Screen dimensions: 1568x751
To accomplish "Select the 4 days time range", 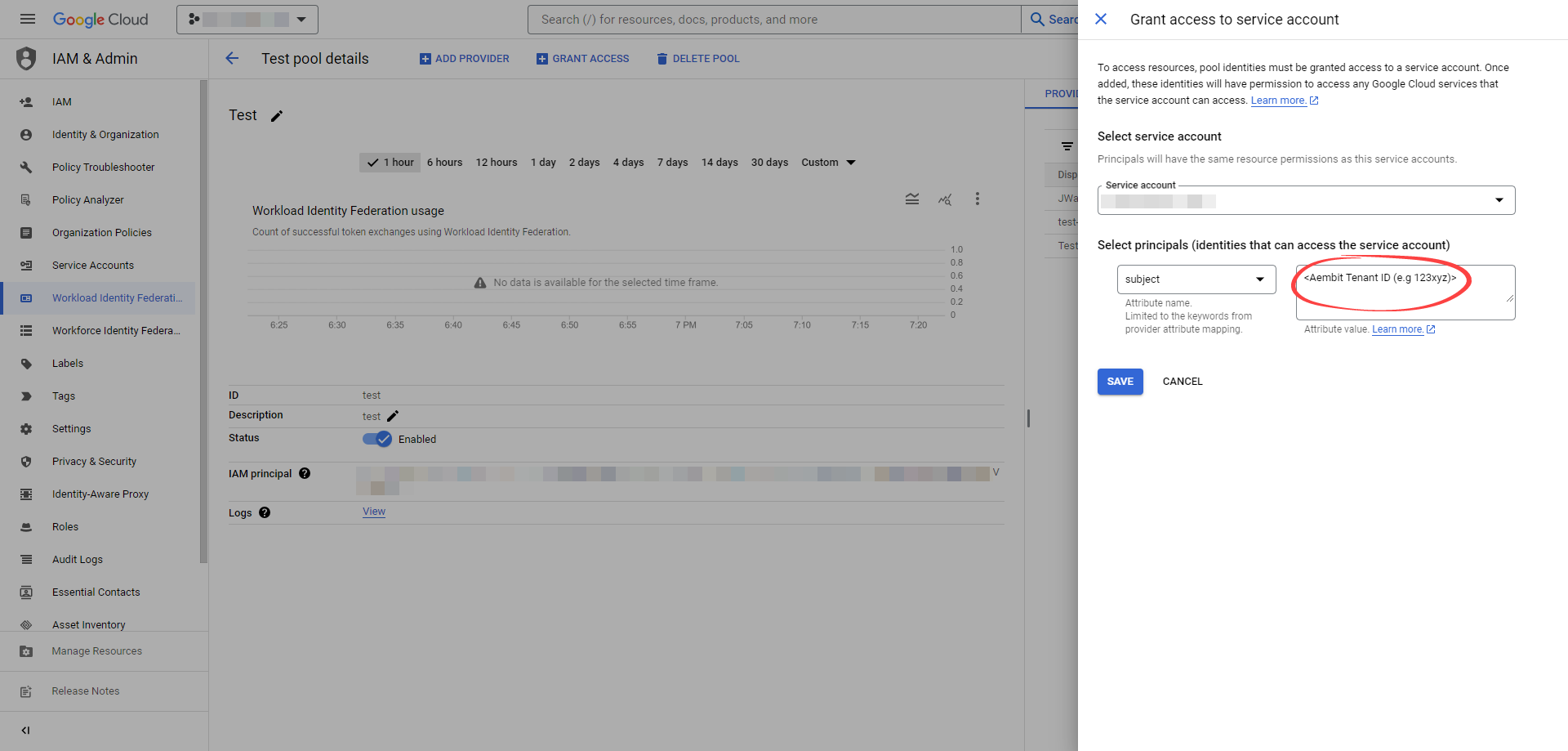I will pyautogui.click(x=628, y=163).
